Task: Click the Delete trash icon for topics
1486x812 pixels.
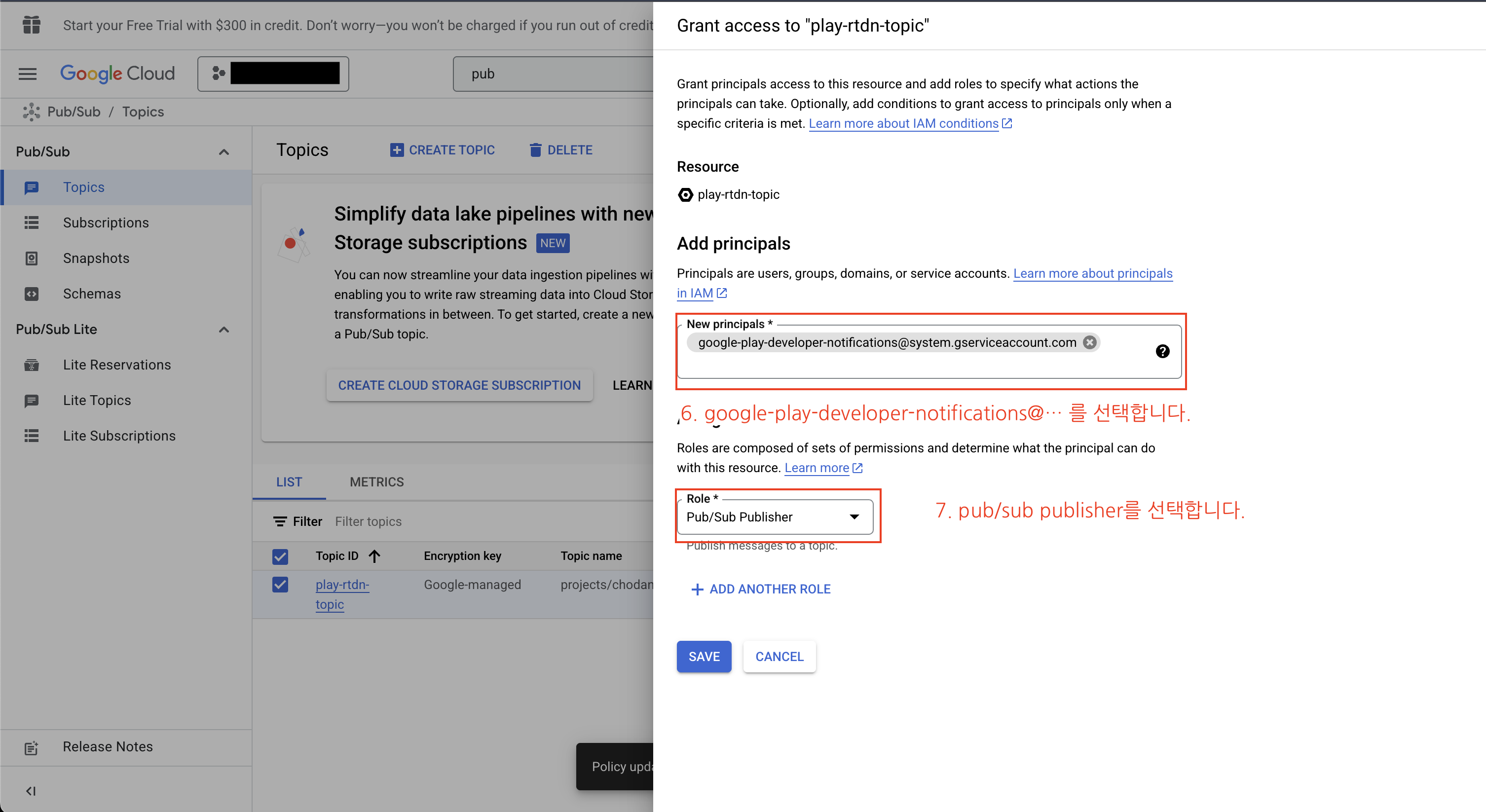Action: [x=535, y=150]
